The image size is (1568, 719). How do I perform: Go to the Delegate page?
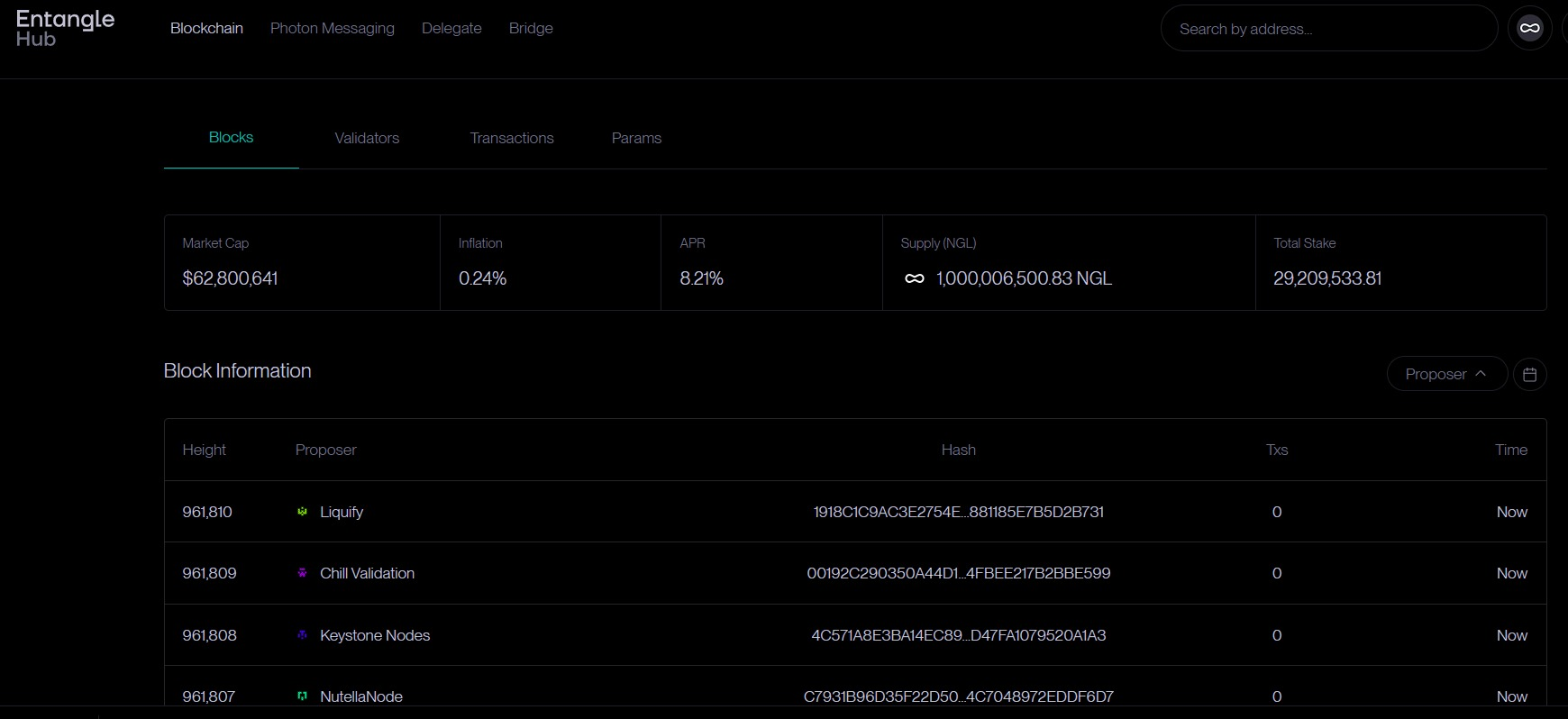click(x=451, y=29)
